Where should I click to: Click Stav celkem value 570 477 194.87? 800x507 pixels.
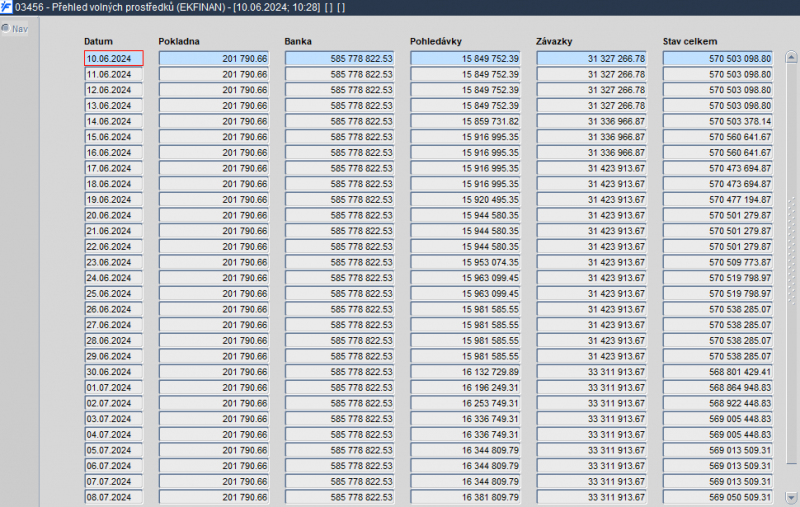tap(718, 199)
